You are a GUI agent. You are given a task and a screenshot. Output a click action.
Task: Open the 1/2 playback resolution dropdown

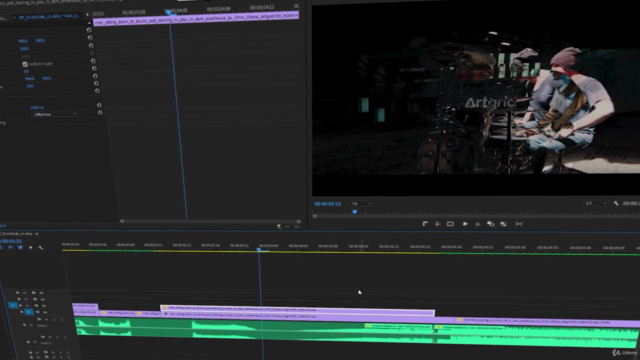click(x=596, y=203)
